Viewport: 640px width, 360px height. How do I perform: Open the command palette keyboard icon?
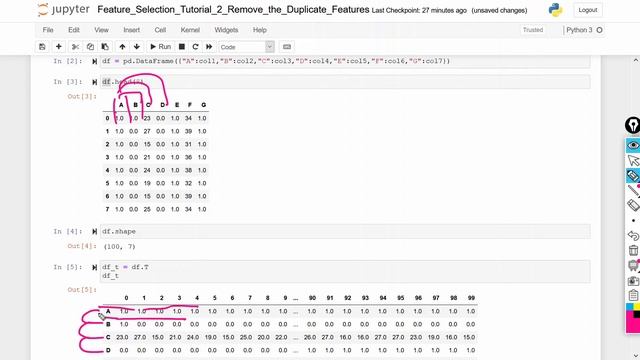tap(287, 47)
